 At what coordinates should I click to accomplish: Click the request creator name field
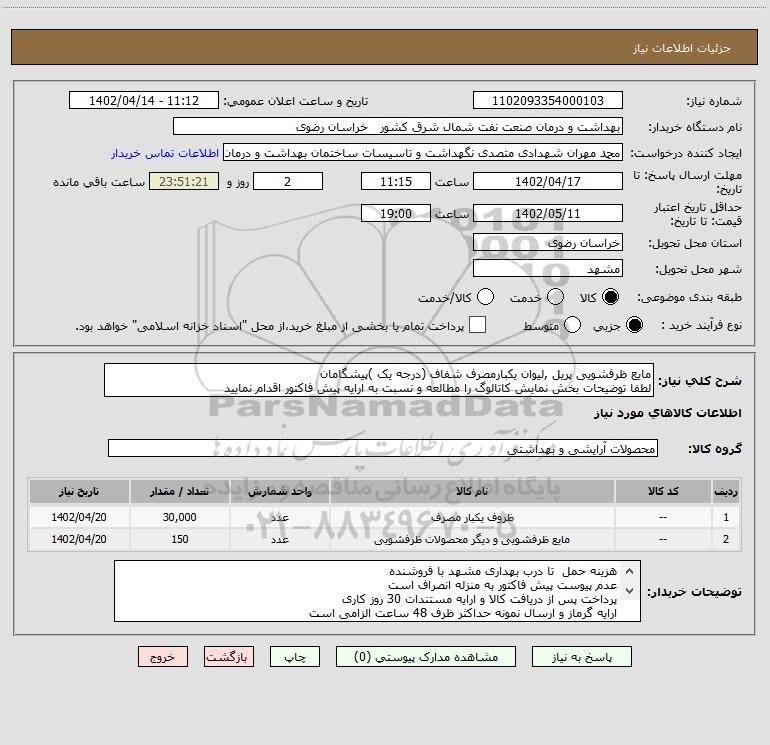[x=423, y=153]
